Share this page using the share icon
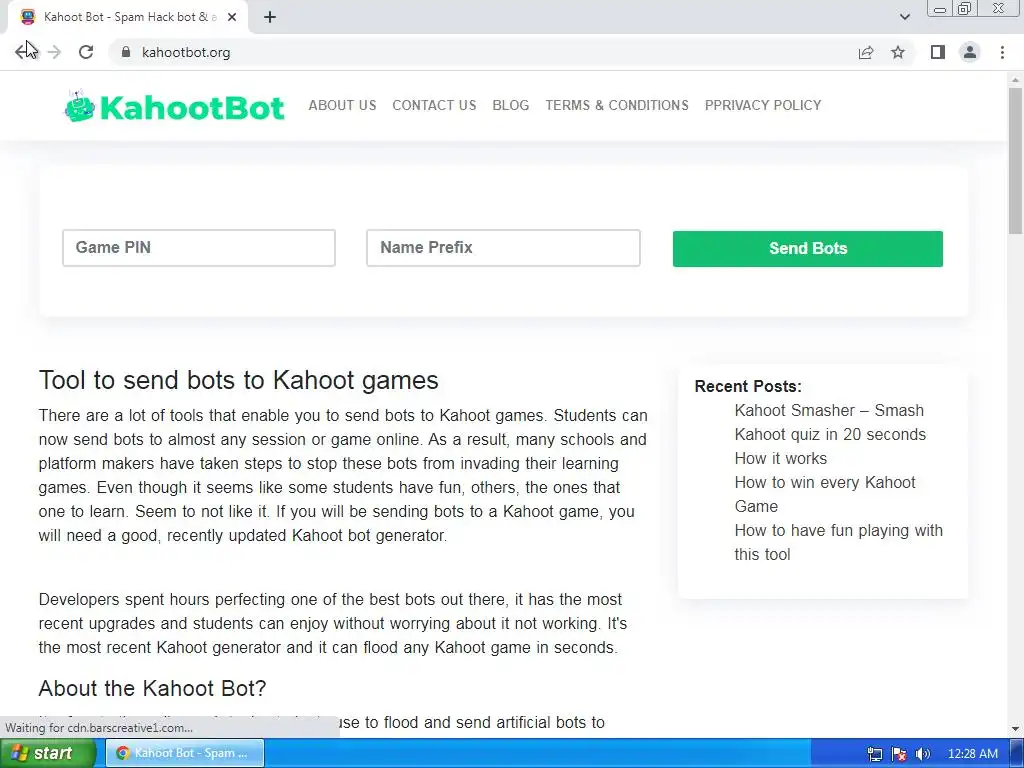 coord(865,52)
